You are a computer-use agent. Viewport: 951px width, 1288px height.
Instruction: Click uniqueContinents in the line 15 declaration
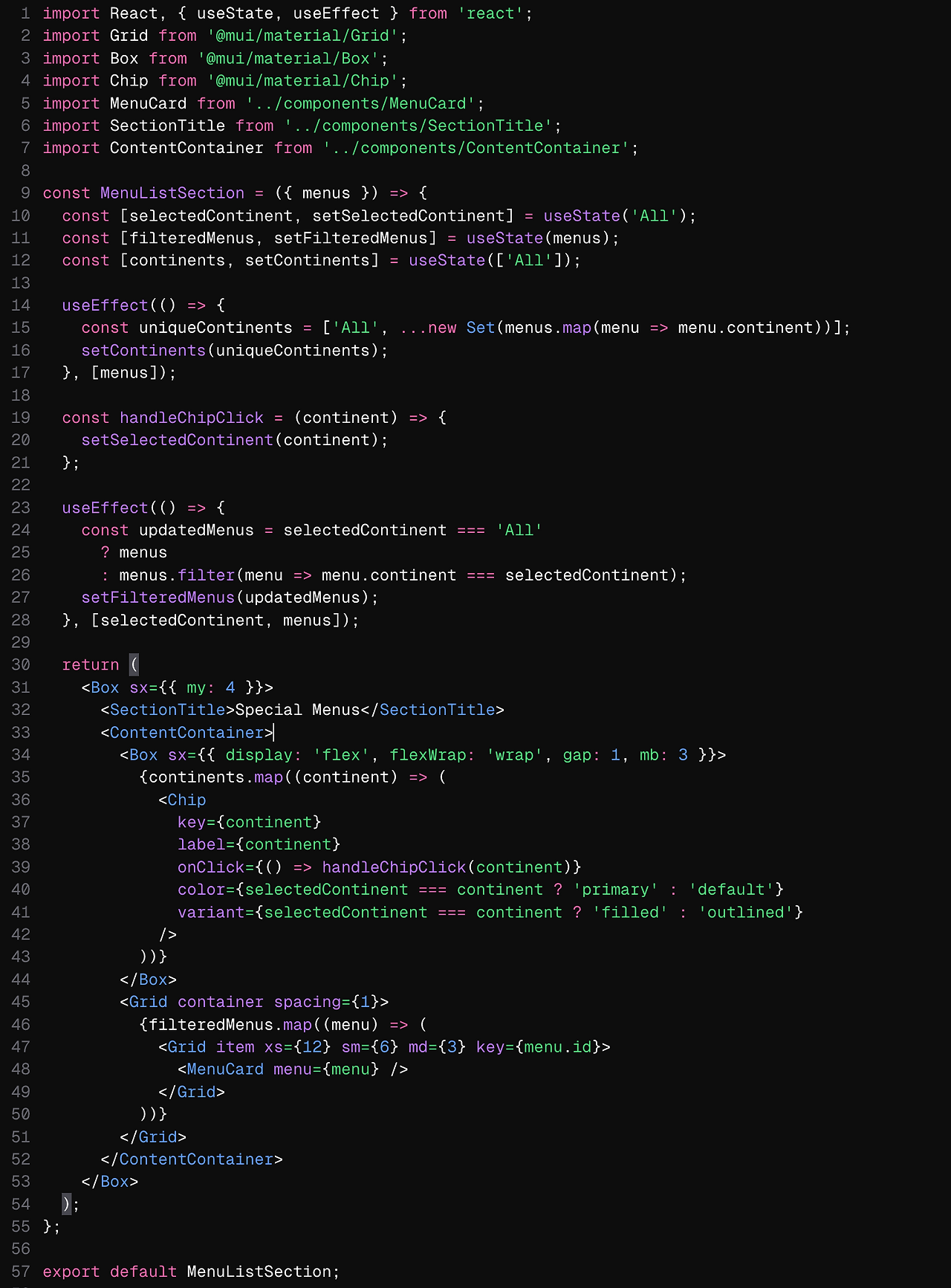point(216,328)
